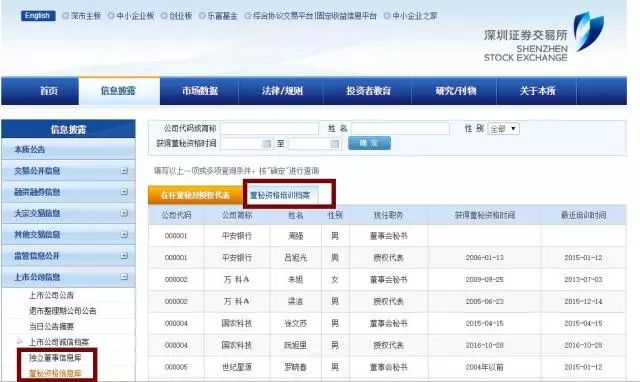Click 公司简称 column header
Image resolution: width=640 pixels, height=382 pixels.
237,215
